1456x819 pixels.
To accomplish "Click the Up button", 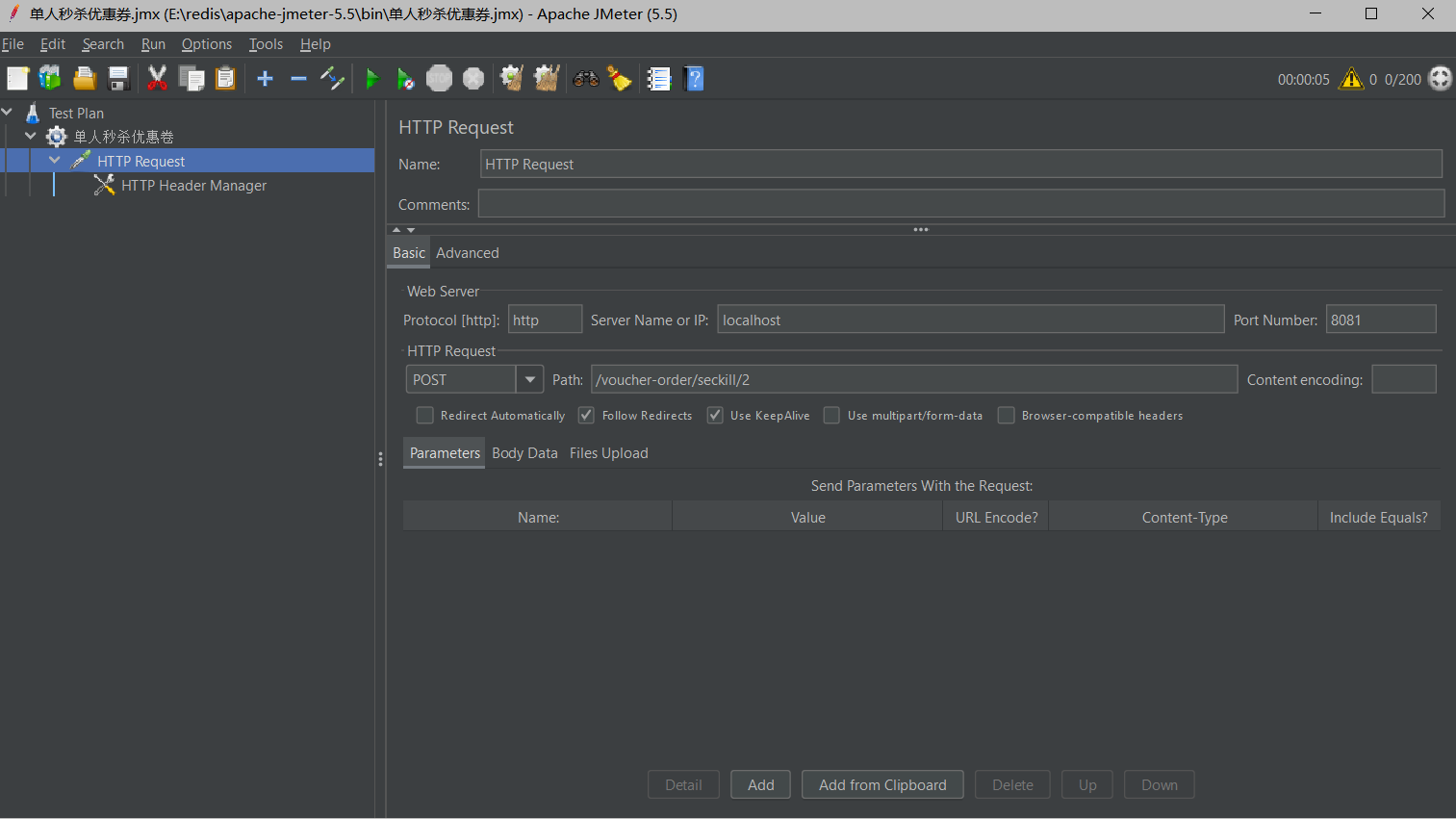I will coord(1087,784).
